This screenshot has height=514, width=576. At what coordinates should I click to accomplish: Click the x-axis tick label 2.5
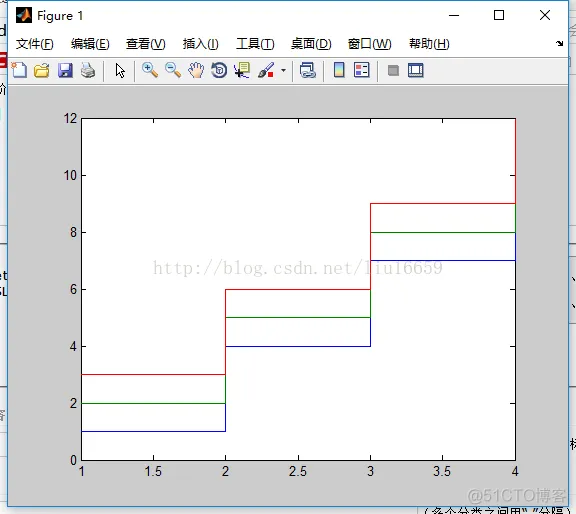pos(298,471)
